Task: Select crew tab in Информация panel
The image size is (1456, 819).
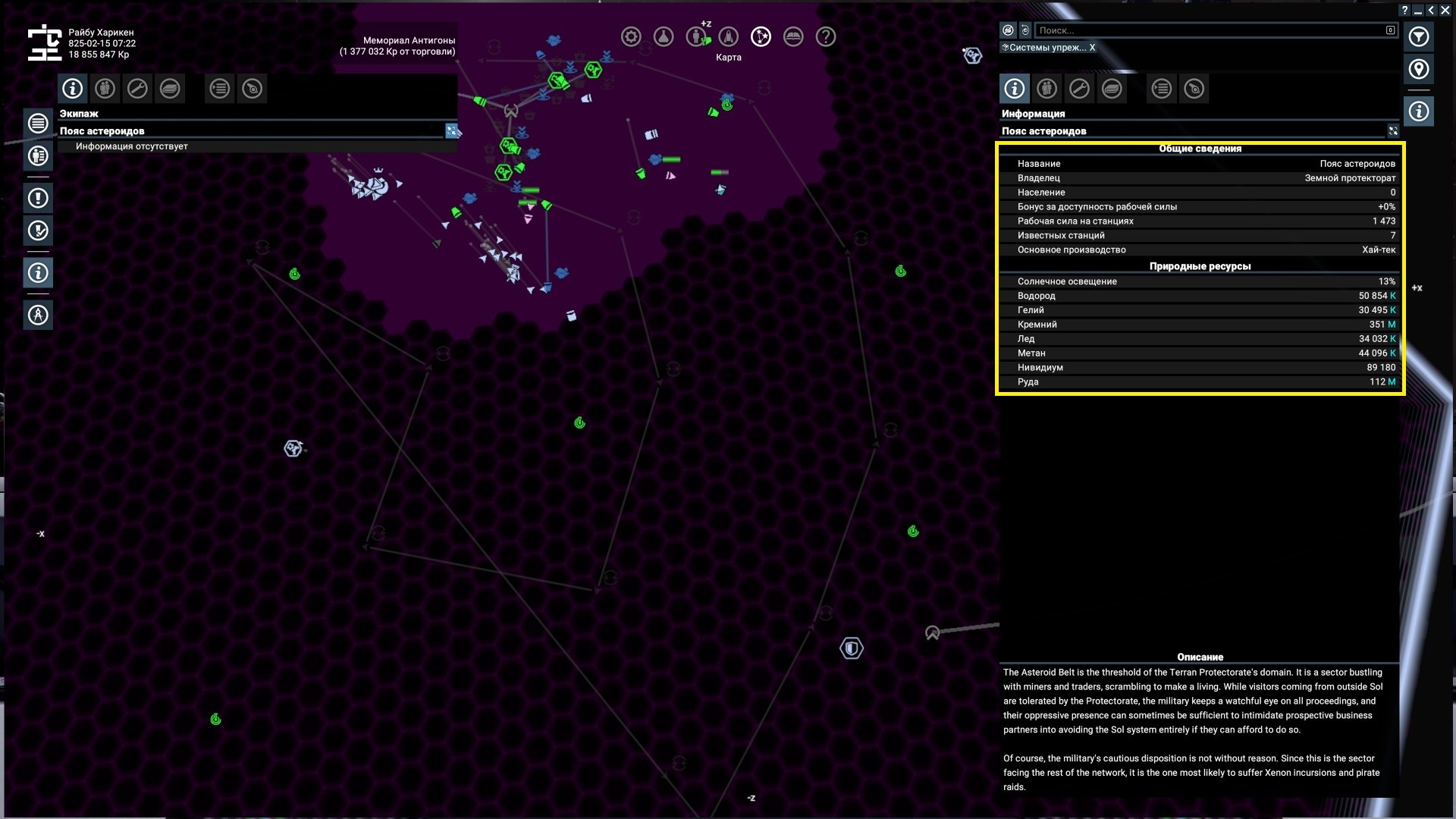Action: click(1047, 89)
